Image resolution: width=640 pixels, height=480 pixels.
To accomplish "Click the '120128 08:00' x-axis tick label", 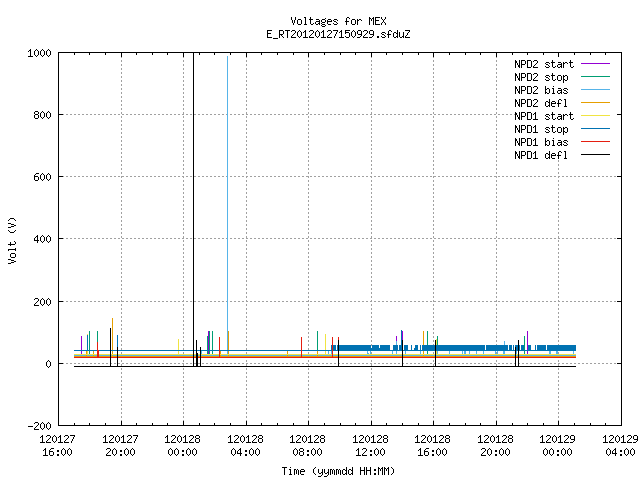I will [x=307, y=446].
